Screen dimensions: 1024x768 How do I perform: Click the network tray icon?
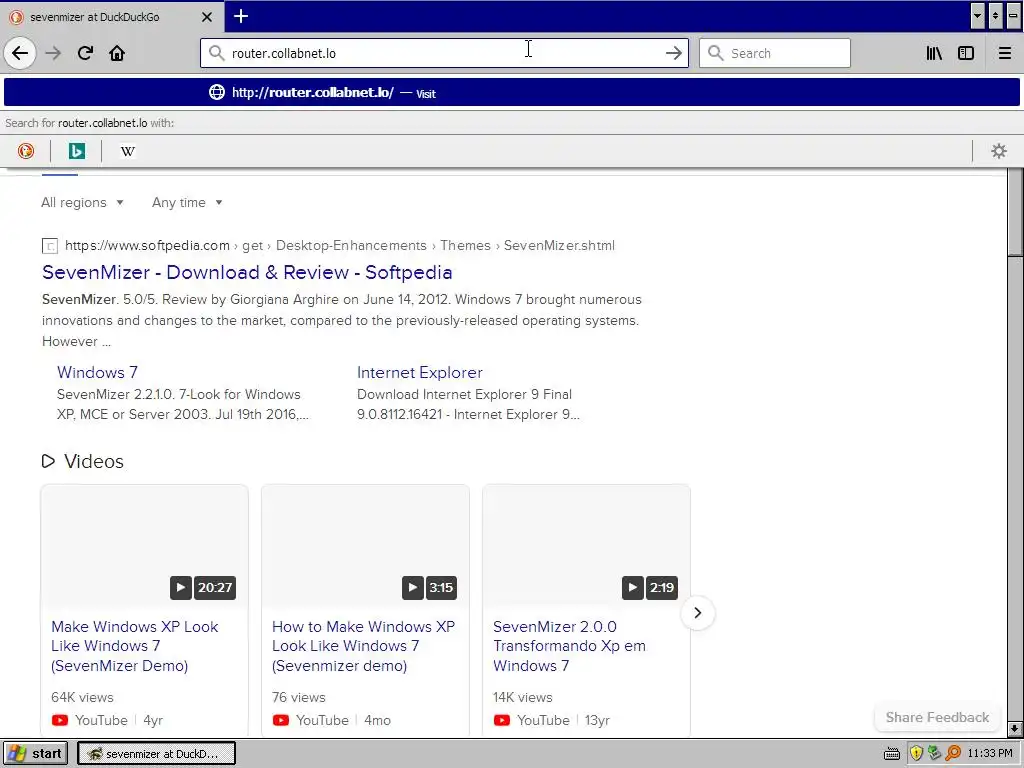point(935,754)
